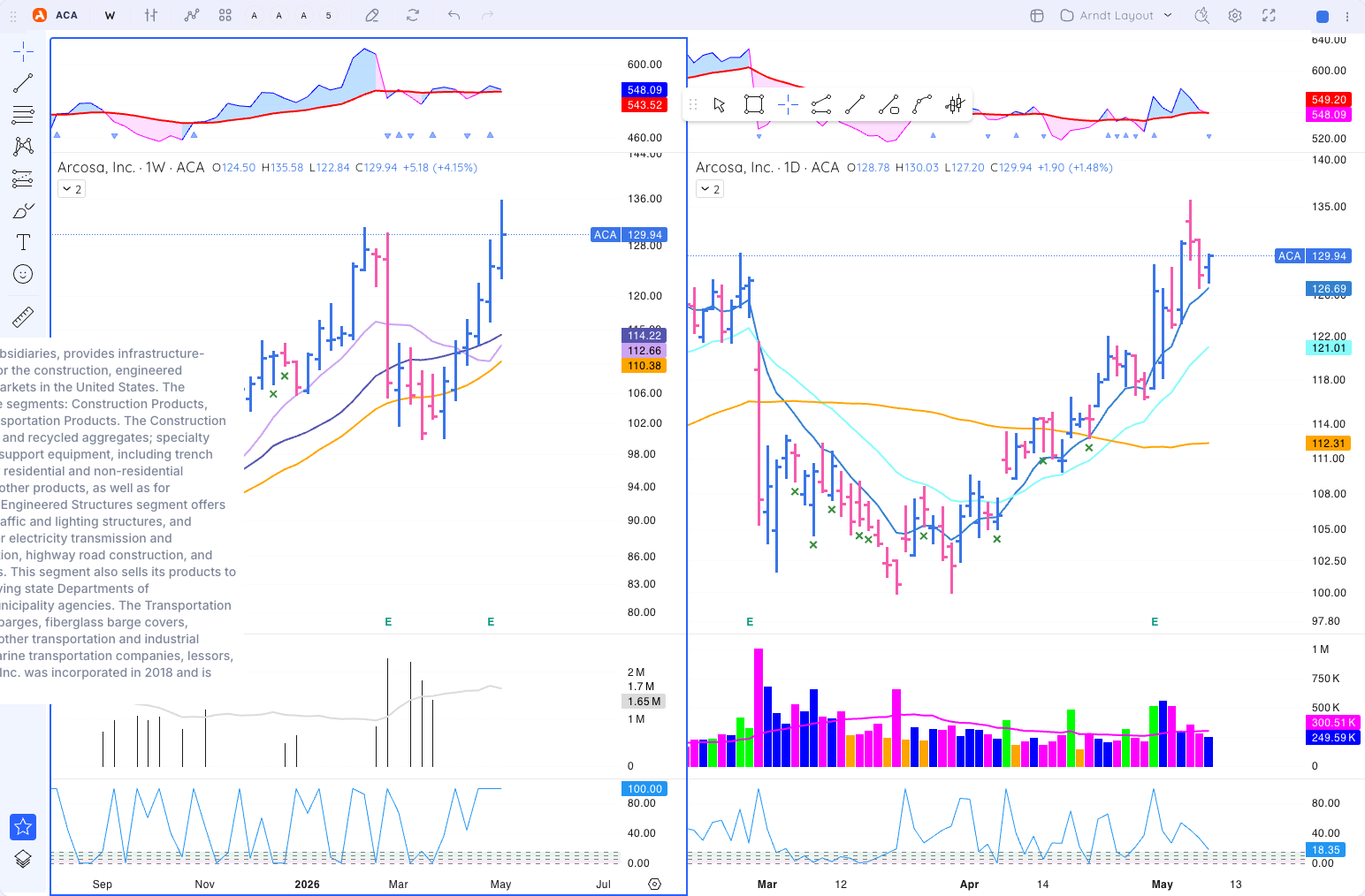Open the indicator templates grid
Viewport: 1365px width, 896px height.
225,15
